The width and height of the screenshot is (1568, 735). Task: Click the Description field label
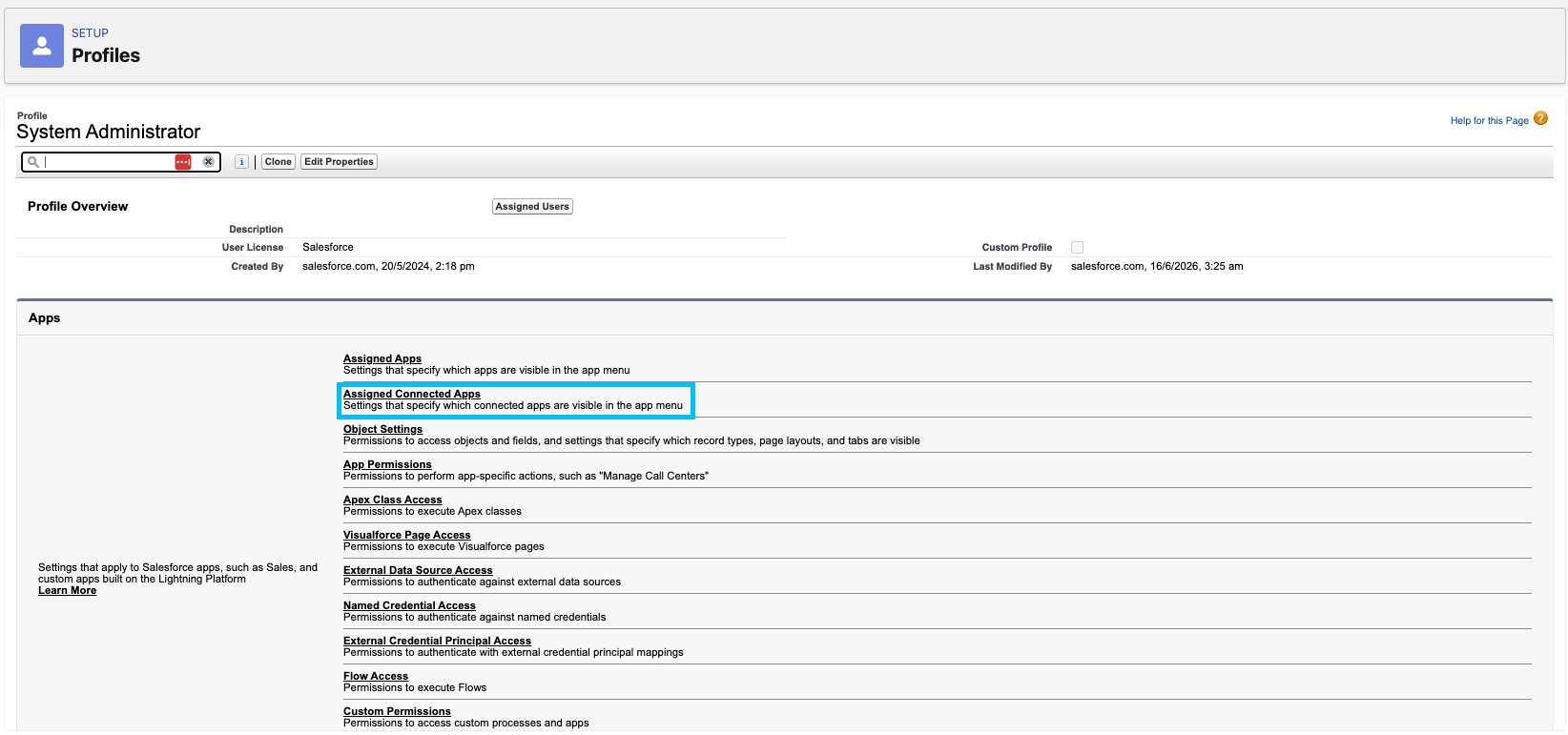[256, 230]
